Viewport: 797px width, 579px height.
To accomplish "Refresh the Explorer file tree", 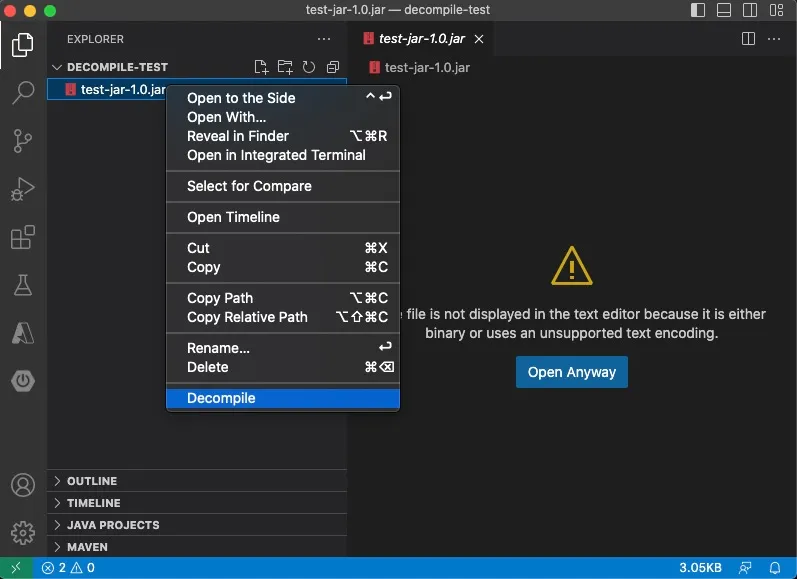I will coord(309,67).
